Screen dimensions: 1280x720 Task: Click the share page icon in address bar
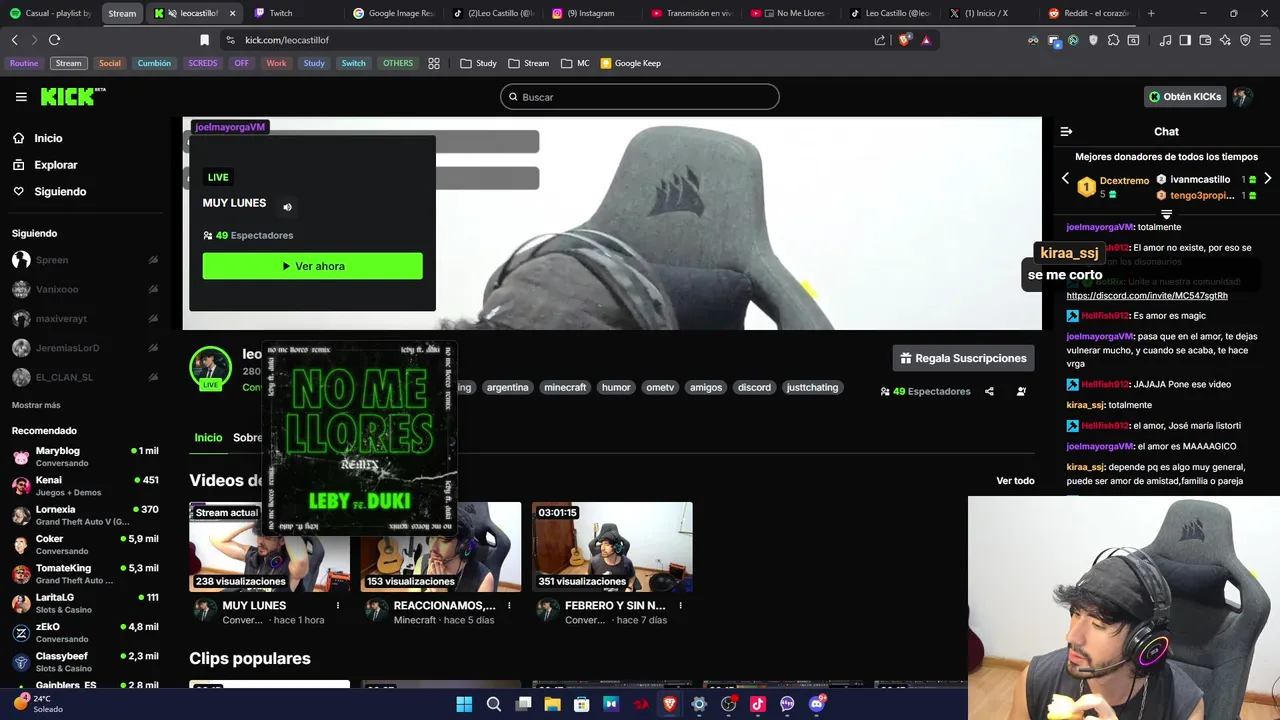click(880, 40)
